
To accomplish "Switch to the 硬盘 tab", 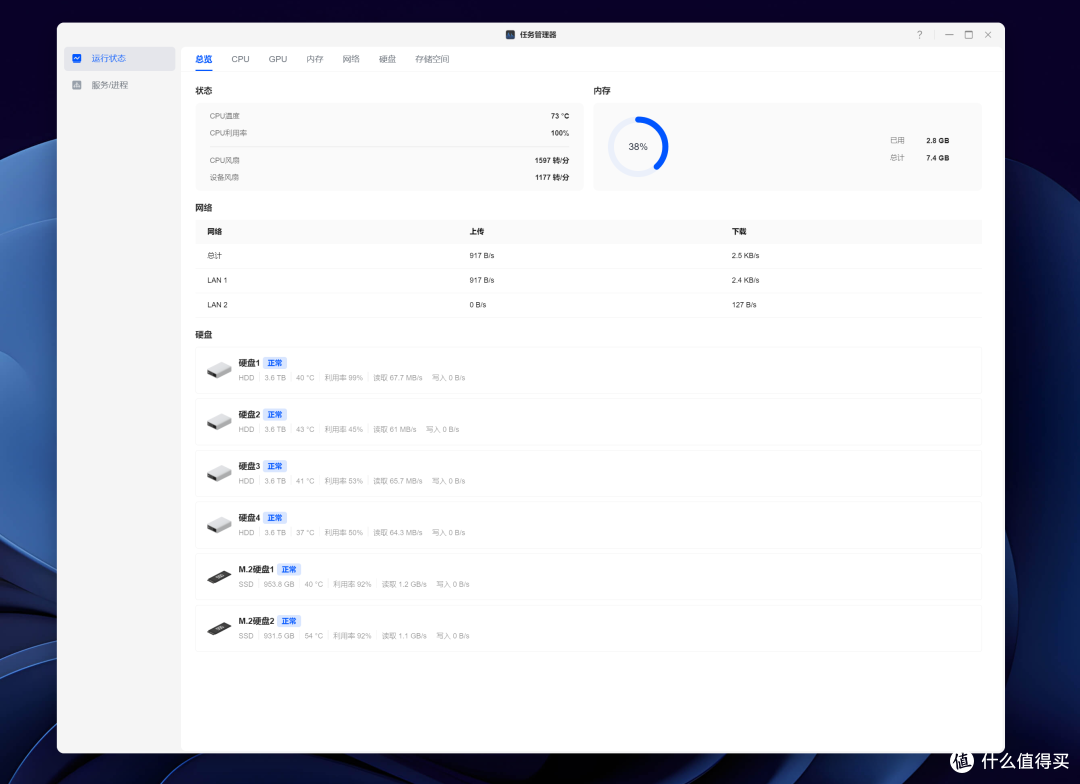I will tap(387, 59).
